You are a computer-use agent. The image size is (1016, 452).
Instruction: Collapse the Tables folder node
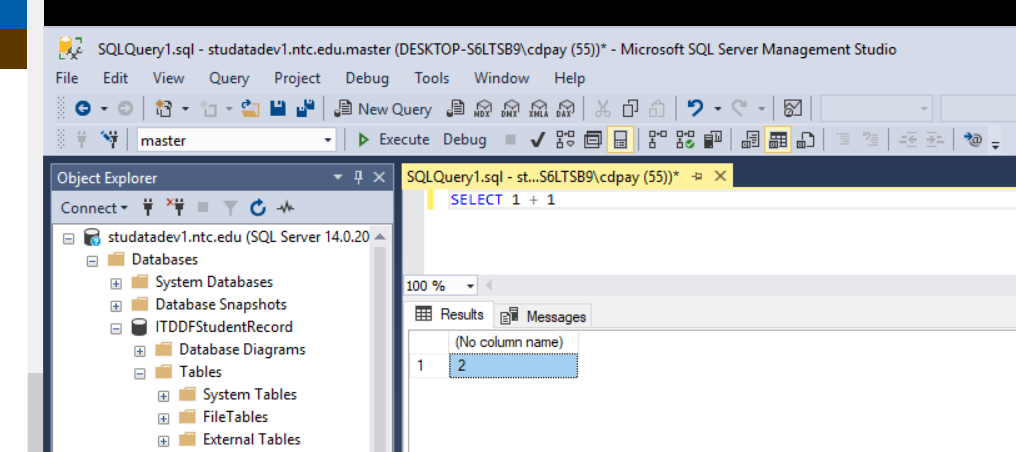tap(139, 373)
